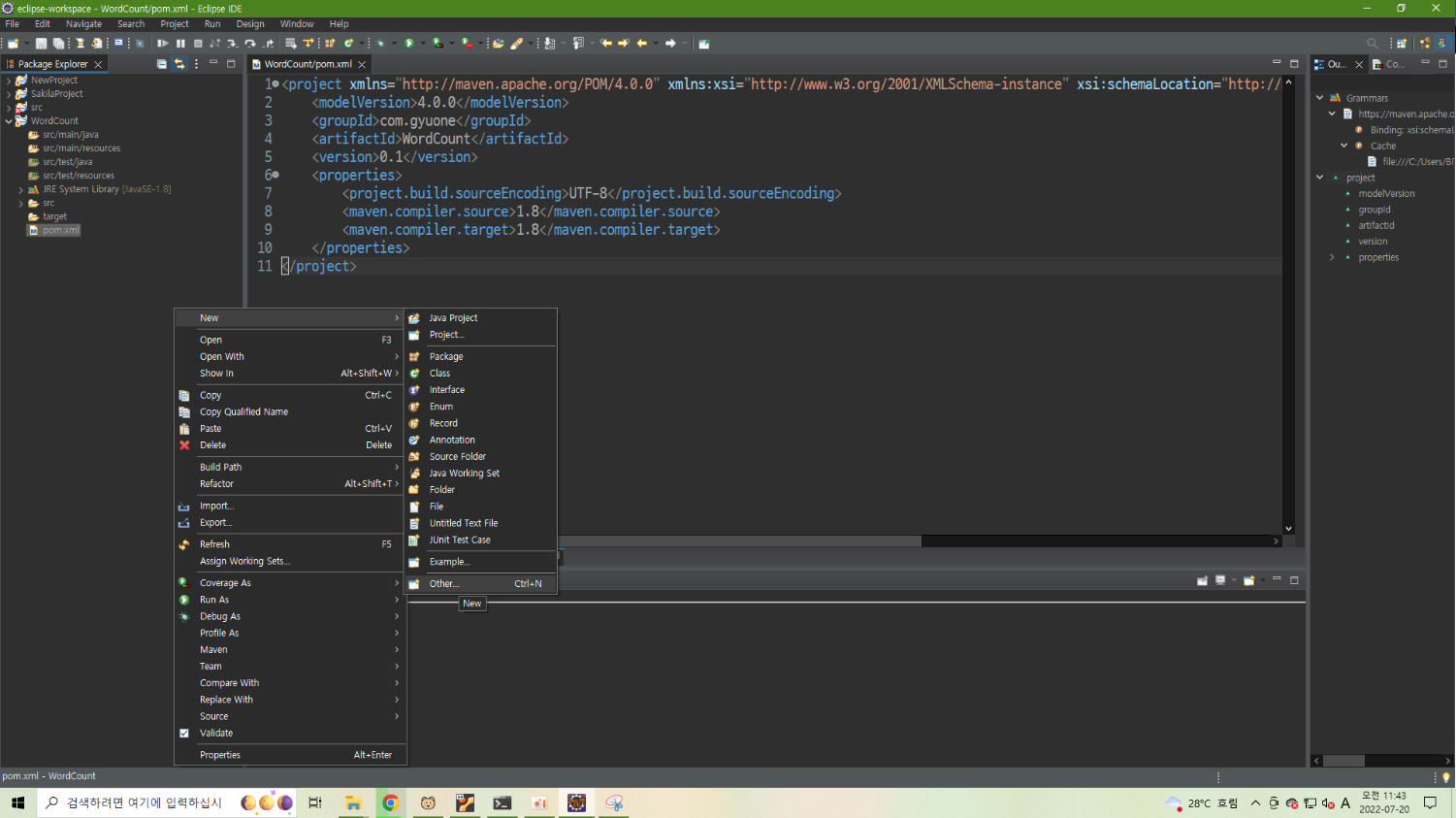Screen dimensions: 1456x818
Task: Click the Suspend debug icon in toolbar
Action: pos(180,44)
